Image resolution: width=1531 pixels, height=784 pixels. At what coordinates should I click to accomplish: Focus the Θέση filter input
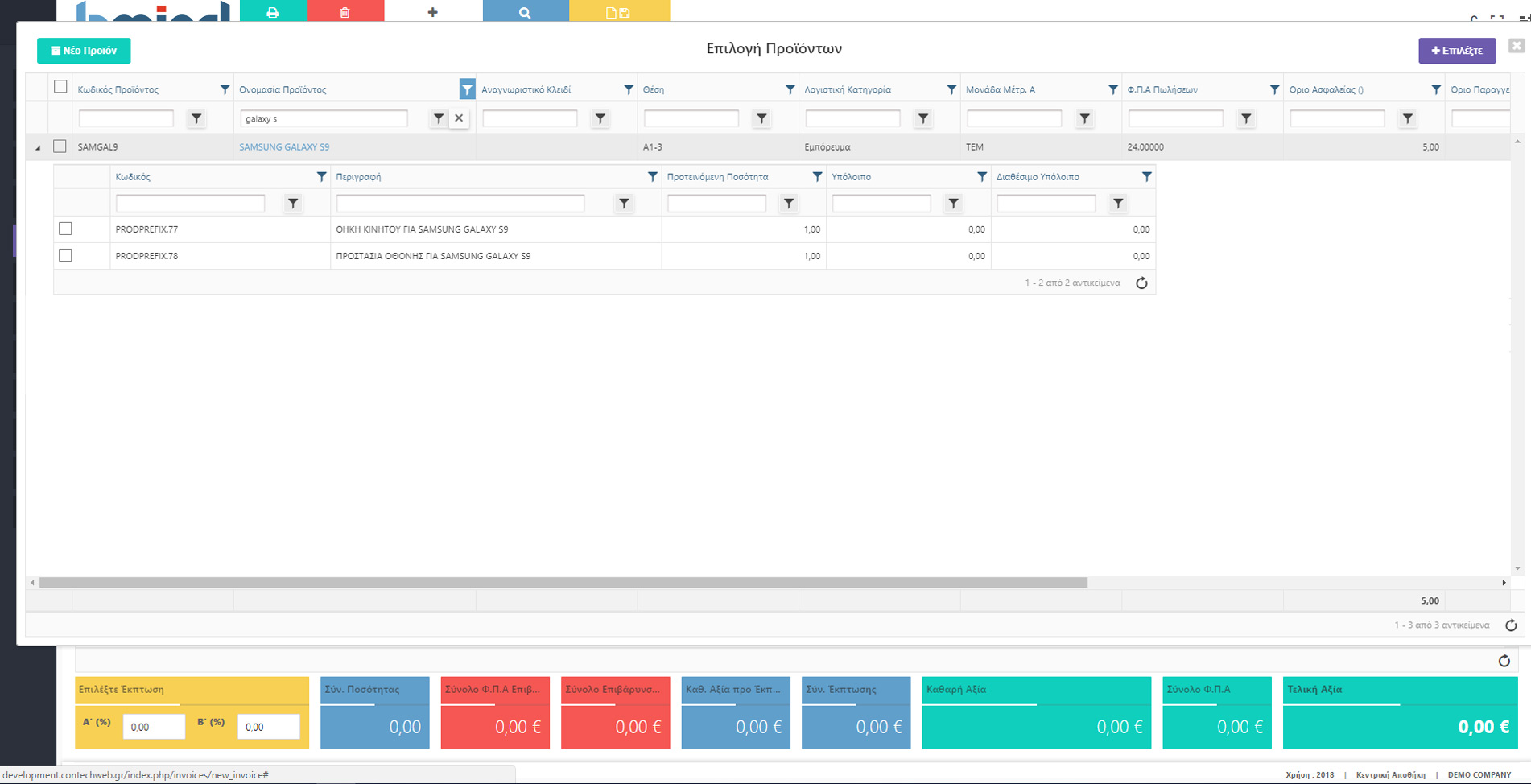tap(691, 118)
